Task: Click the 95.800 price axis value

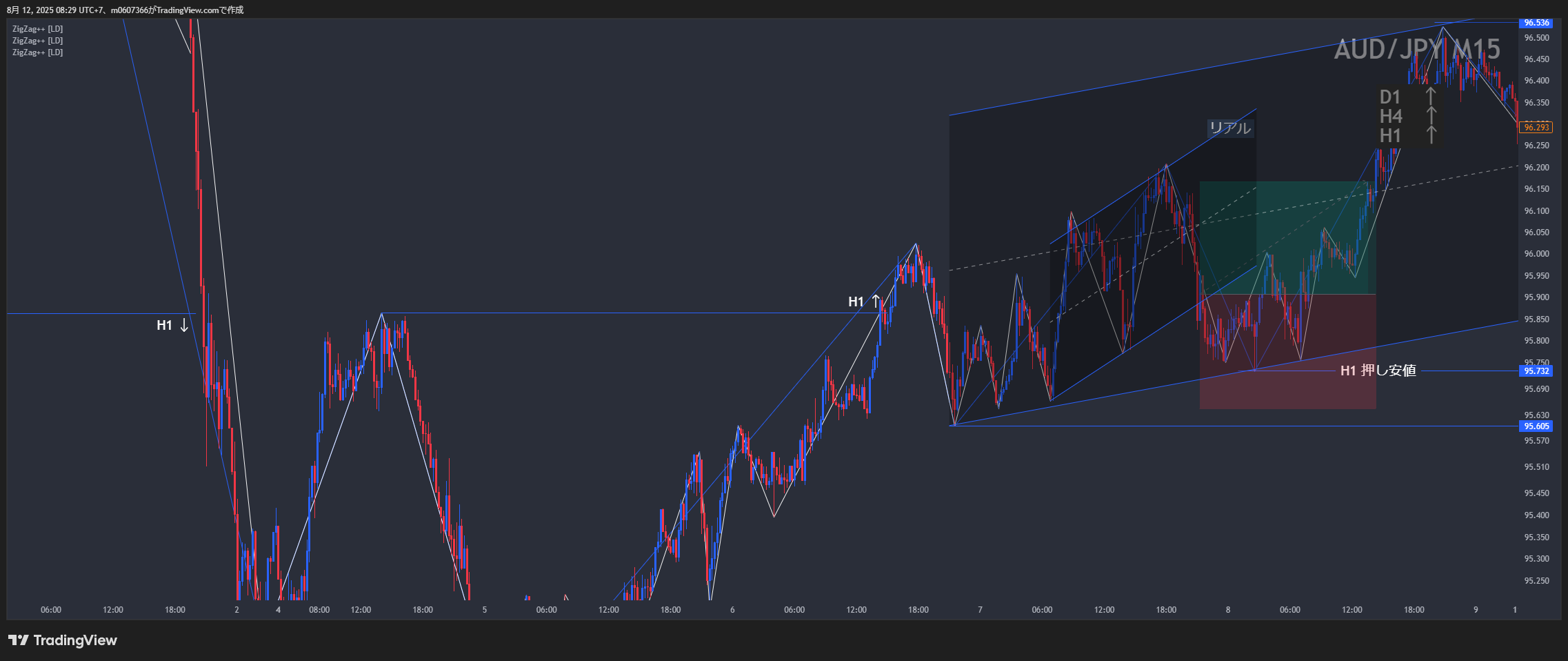Action: coord(1536,341)
